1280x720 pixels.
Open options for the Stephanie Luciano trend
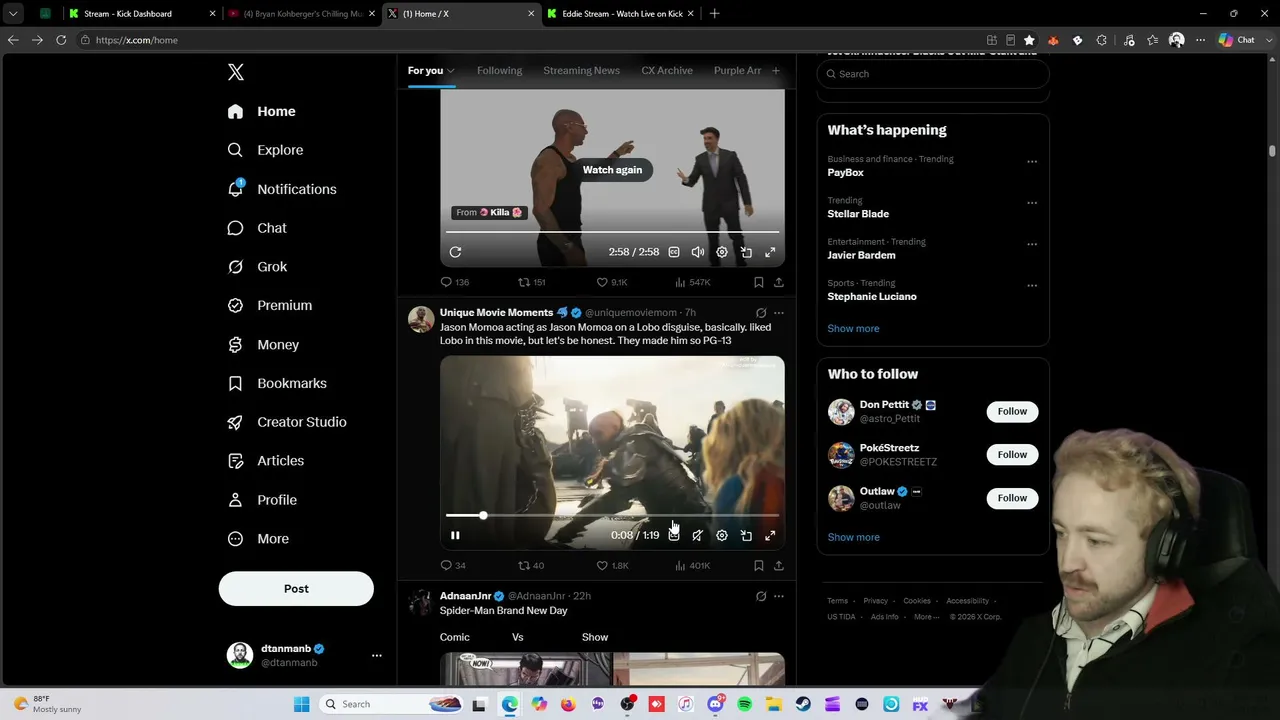(1032, 285)
